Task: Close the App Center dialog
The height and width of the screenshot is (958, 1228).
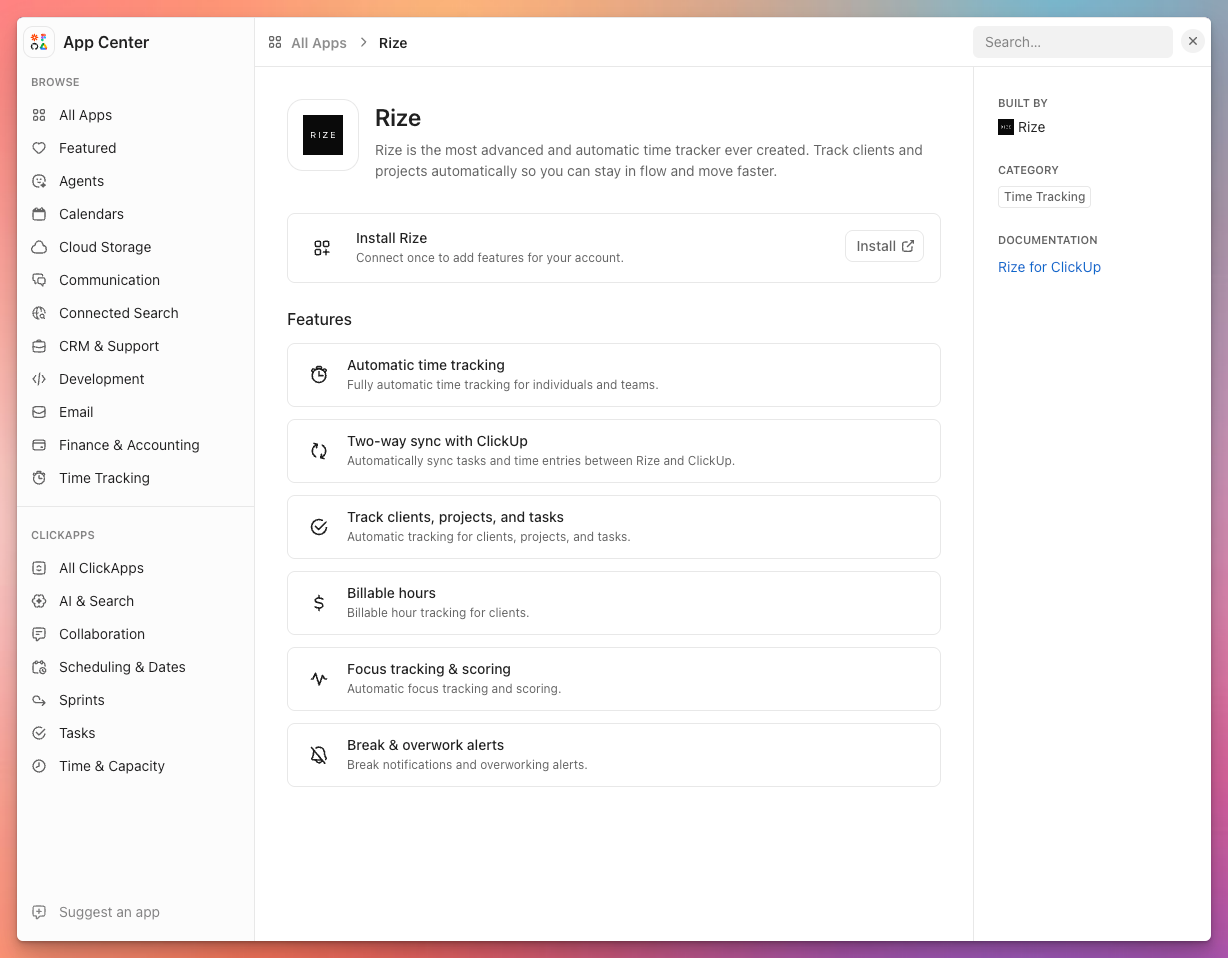Action: [1193, 41]
